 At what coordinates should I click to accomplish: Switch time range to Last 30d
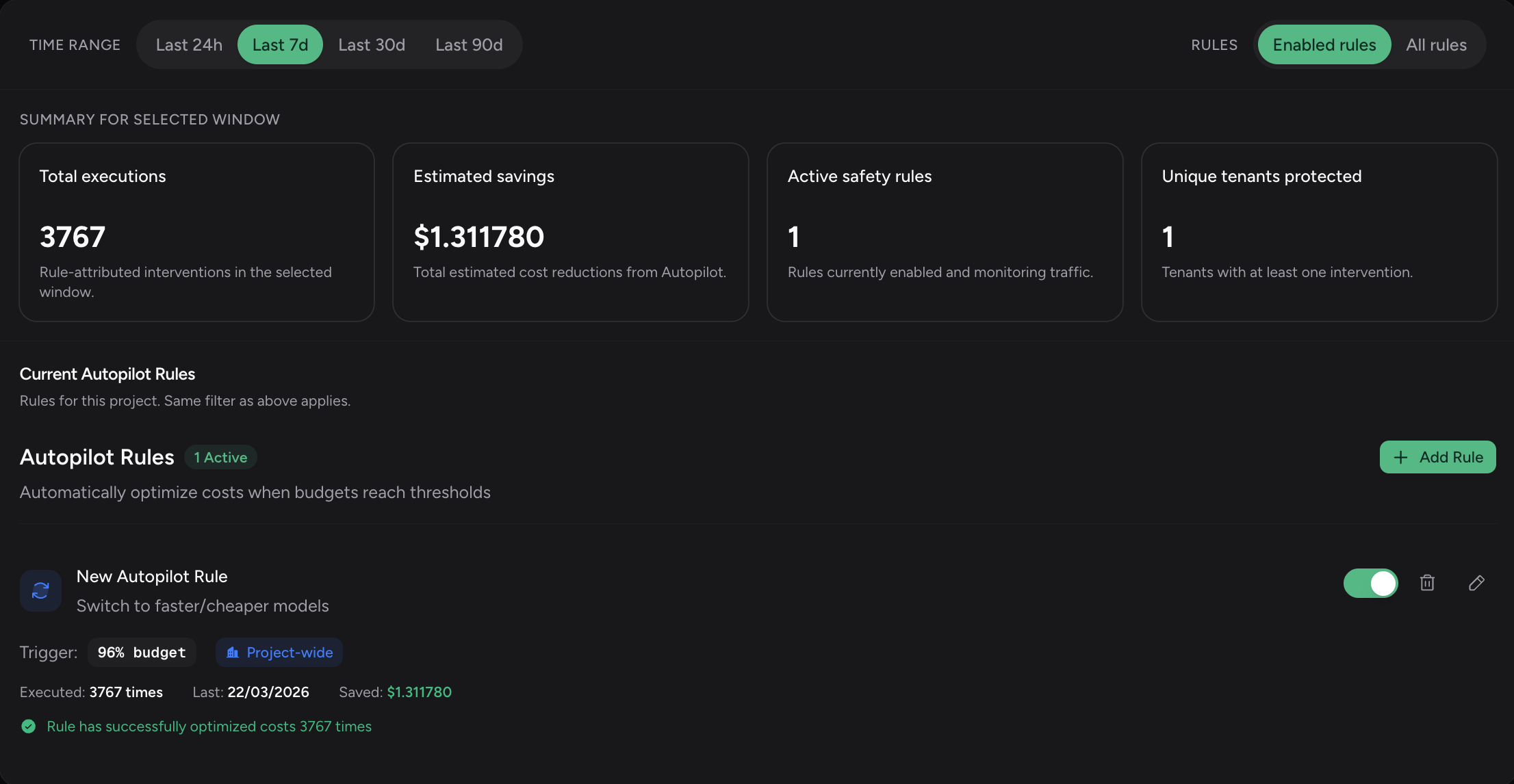(x=372, y=45)
